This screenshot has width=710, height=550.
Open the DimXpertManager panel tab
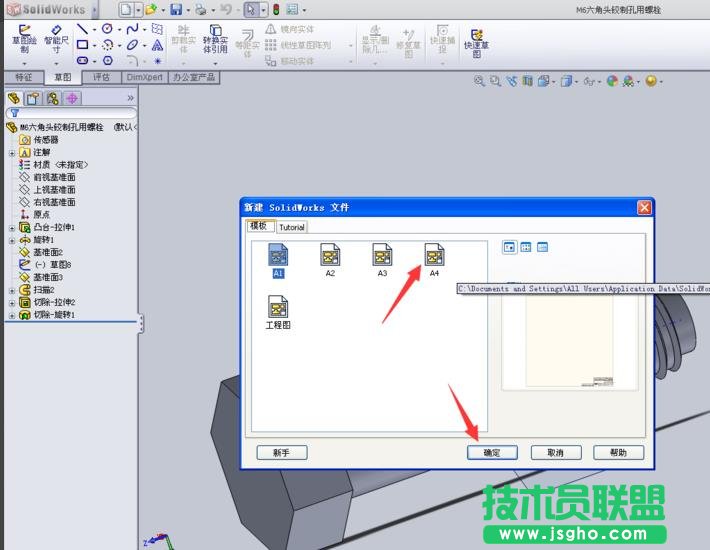tap(72, 98)
